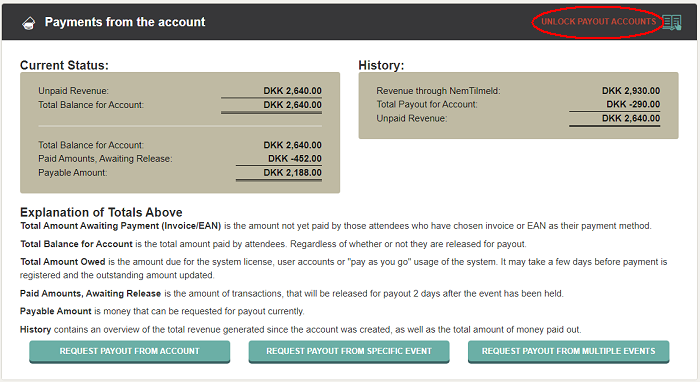Click the Explanation of Totals Above heading
Image resolution: width=700 pixels, height=382 pixels.
tap(101, 212)
